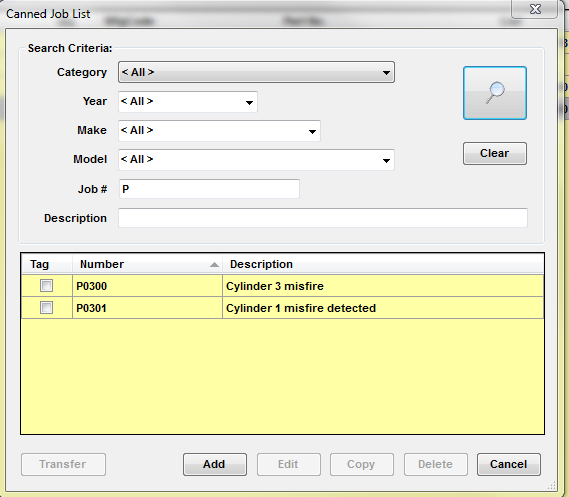This screenshot has width=569, height=497.
Task: Clear the search criteria
Action: pos(495,153)
